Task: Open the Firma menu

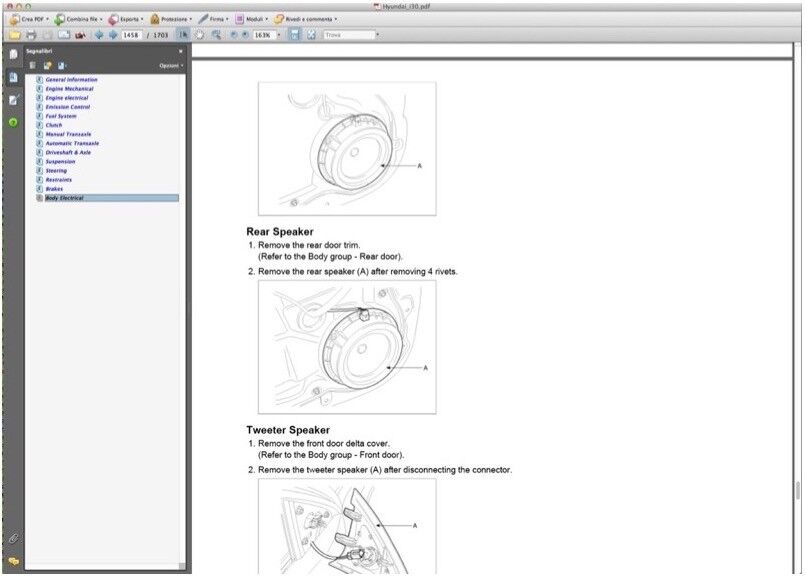Action: (x=214, y=19)
